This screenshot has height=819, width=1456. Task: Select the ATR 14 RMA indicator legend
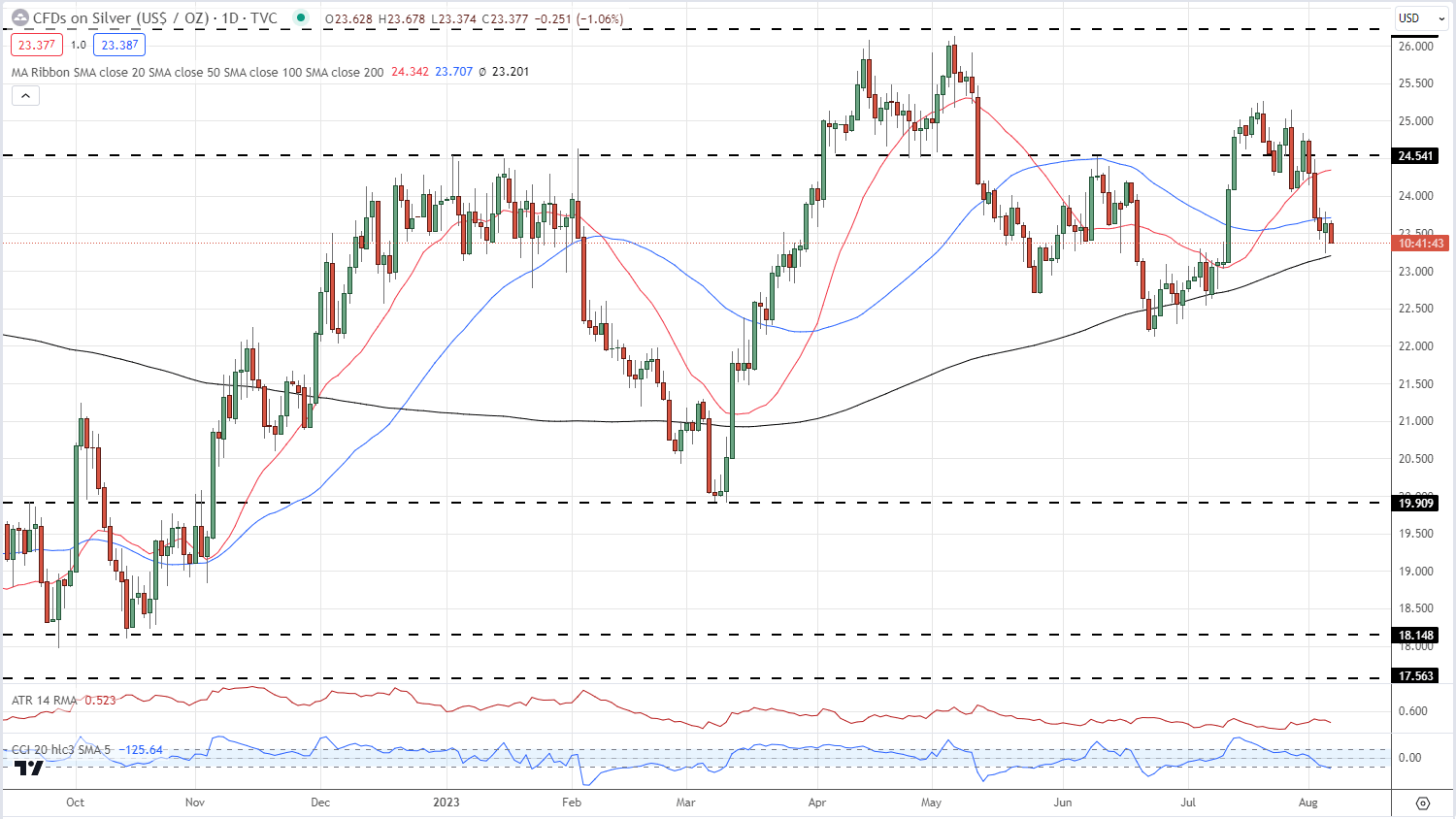pyautogui.click(x=44, y=700)
